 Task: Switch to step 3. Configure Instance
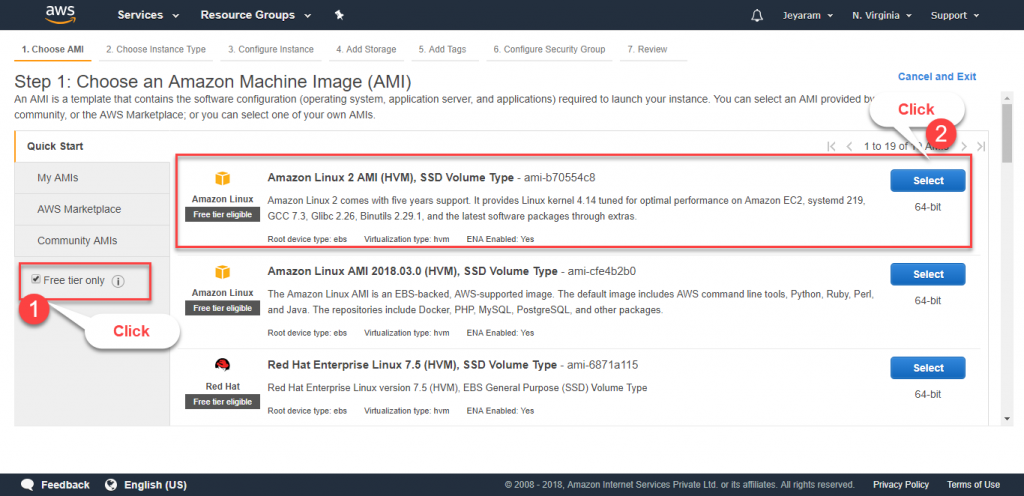point(271,50)
